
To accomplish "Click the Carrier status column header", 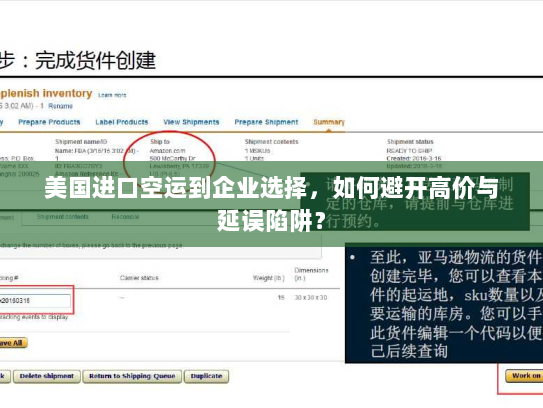I will point(139,278).
